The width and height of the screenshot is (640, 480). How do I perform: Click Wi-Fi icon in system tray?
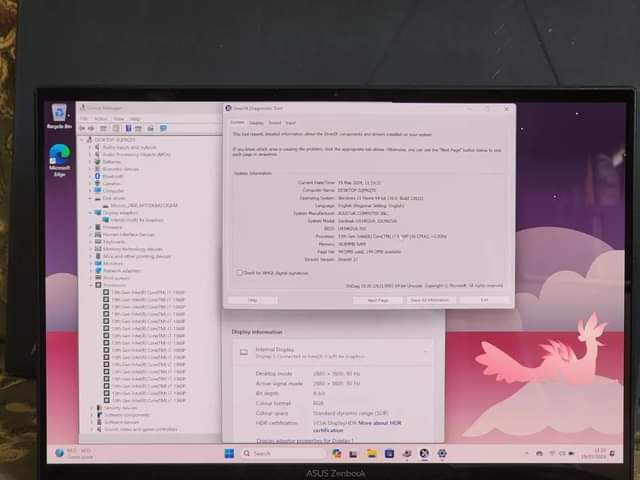[552, 453]
